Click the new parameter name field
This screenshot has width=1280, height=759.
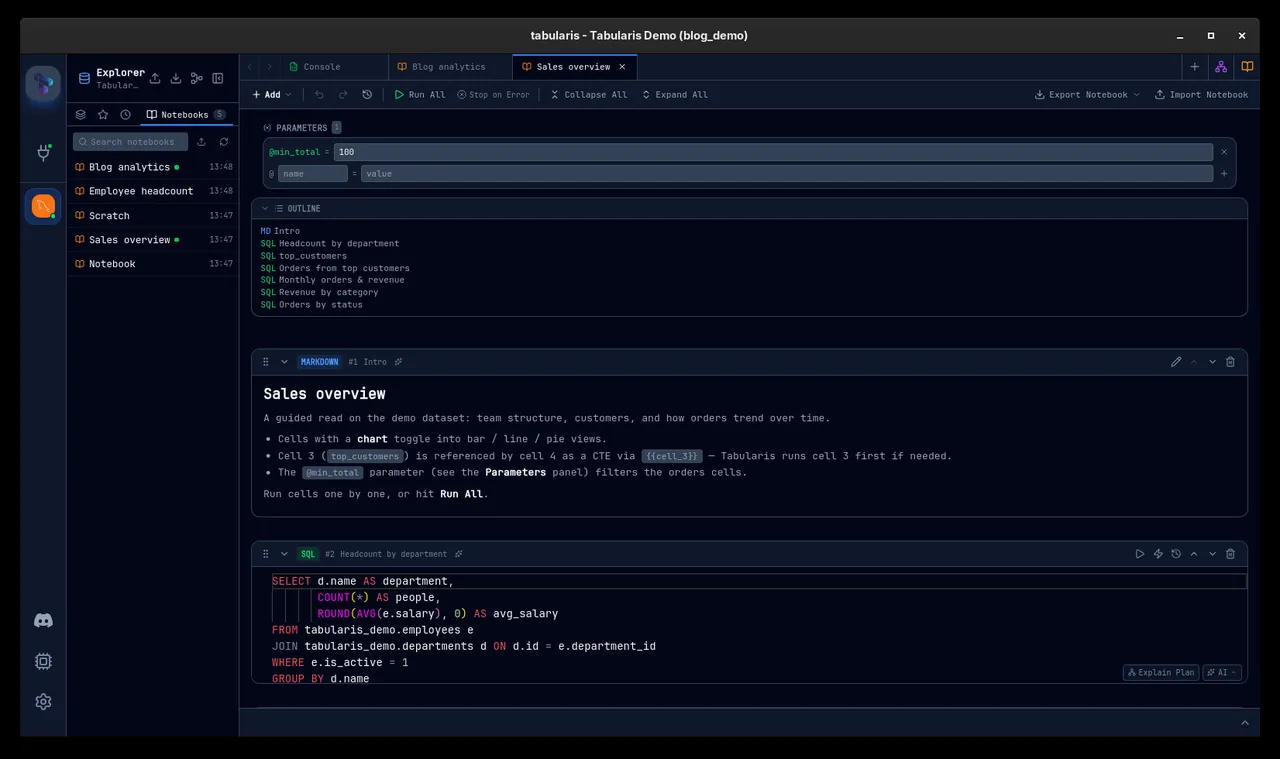312,174
